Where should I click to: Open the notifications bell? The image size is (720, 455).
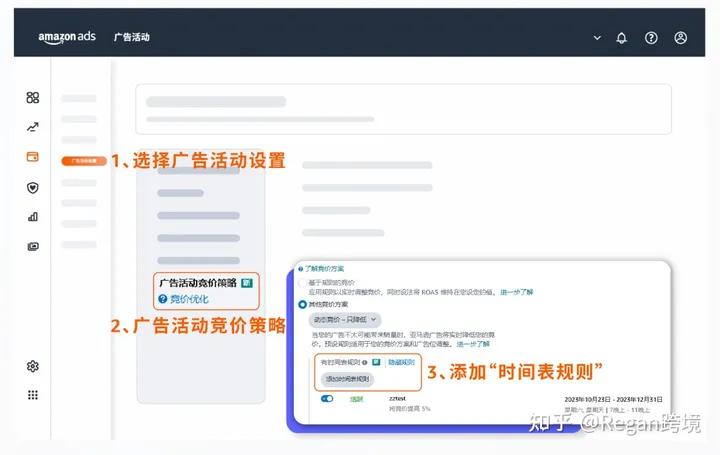[621, 38]
